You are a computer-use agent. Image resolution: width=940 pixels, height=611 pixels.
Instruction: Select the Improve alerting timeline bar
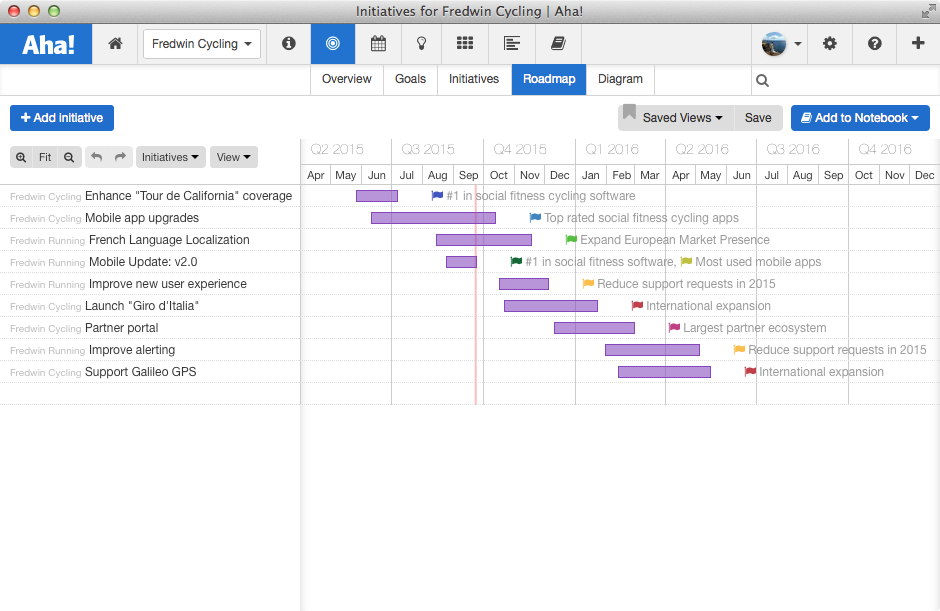pyautogui.click(x=652, y=350)
